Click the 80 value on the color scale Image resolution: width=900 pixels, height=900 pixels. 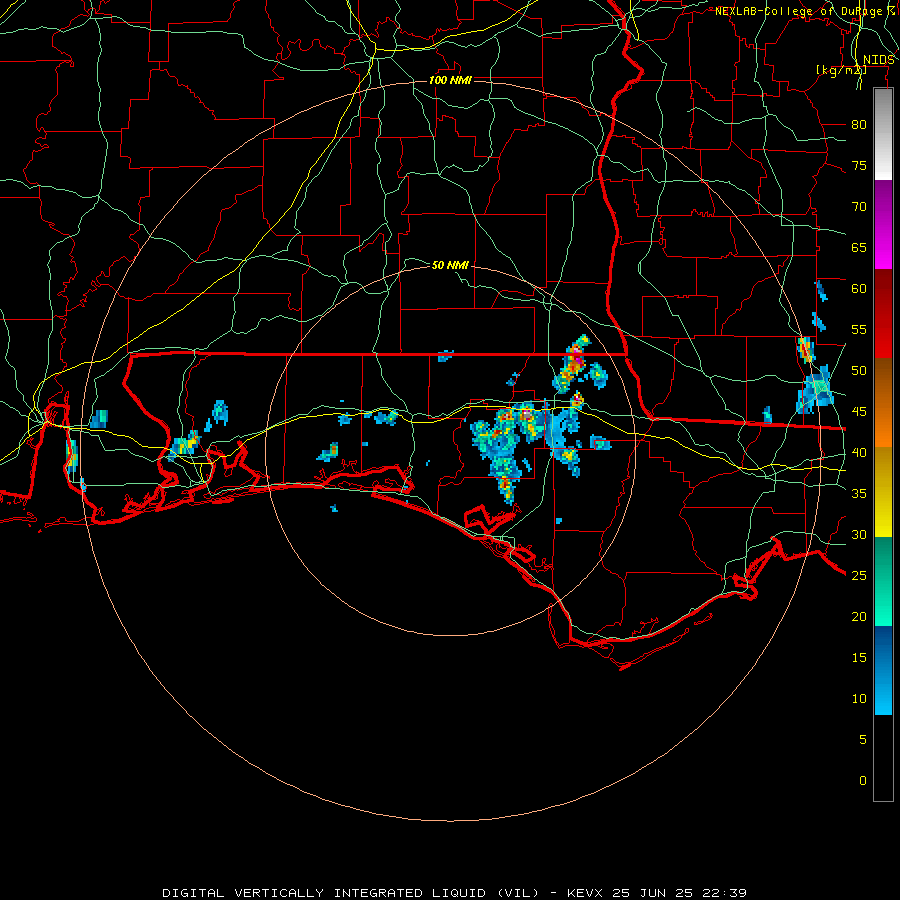(x=859, y=125)
